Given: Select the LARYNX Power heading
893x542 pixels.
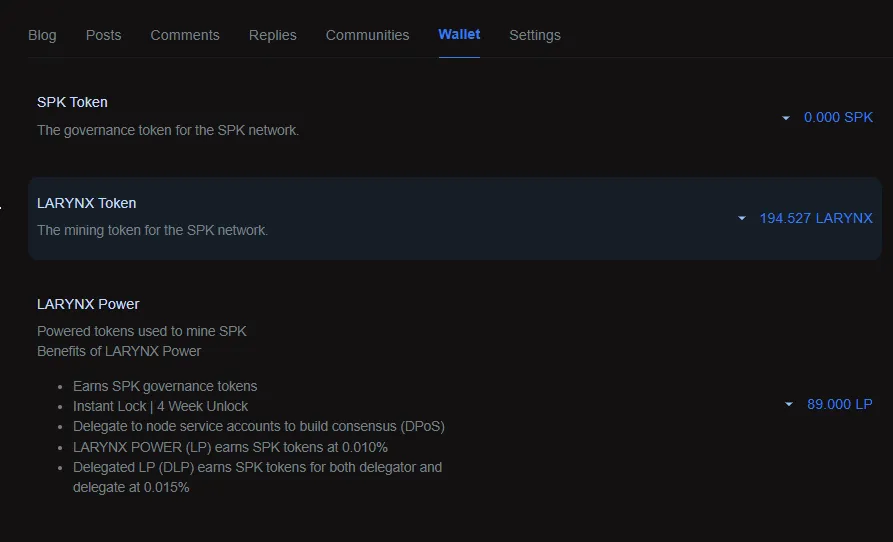Looking at the screenshot, I should coord(88,304).
